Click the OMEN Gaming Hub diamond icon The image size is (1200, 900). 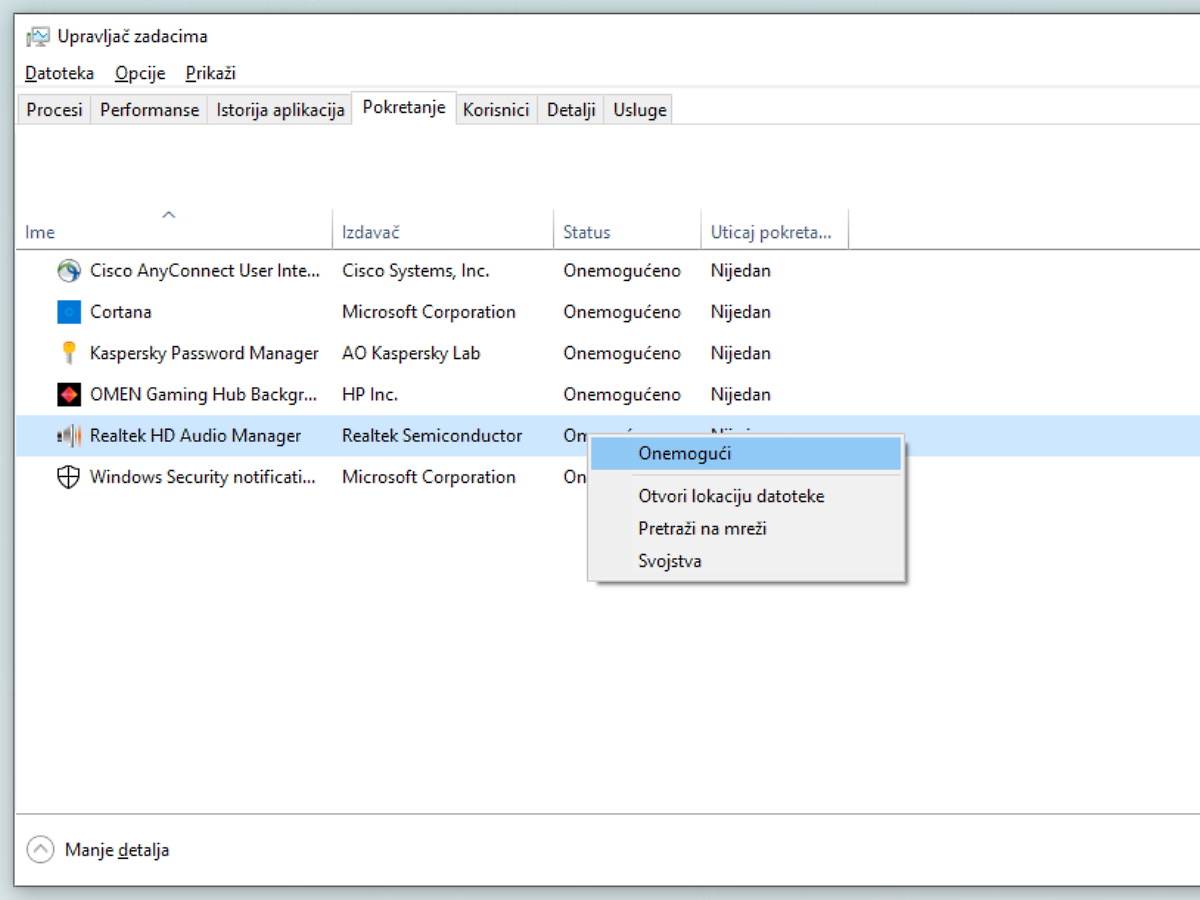click(67, 394)
